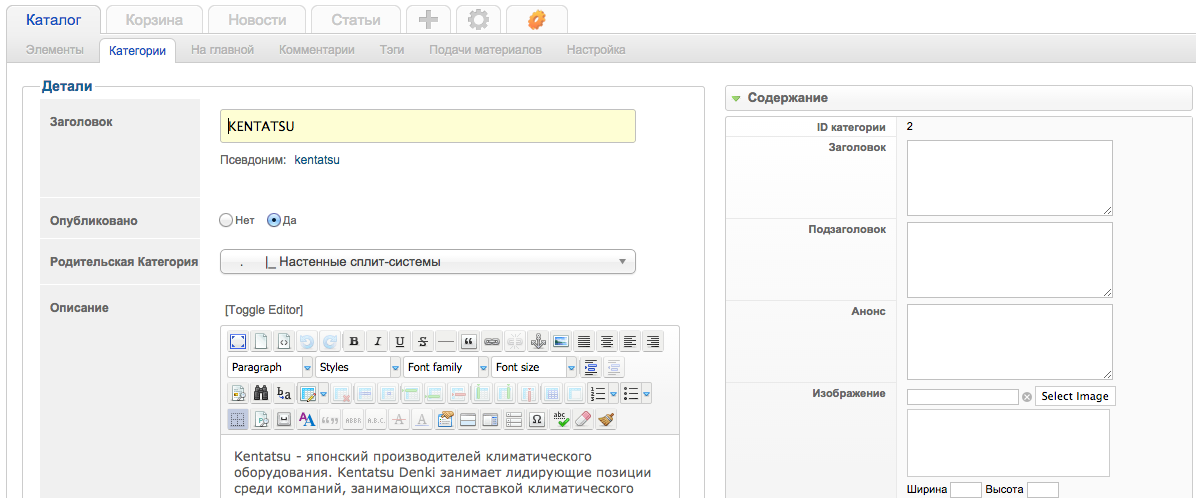Viewport: 1196px width, 498px height.
Task: Open the Font size dropdown
Action: pos(571,367)
